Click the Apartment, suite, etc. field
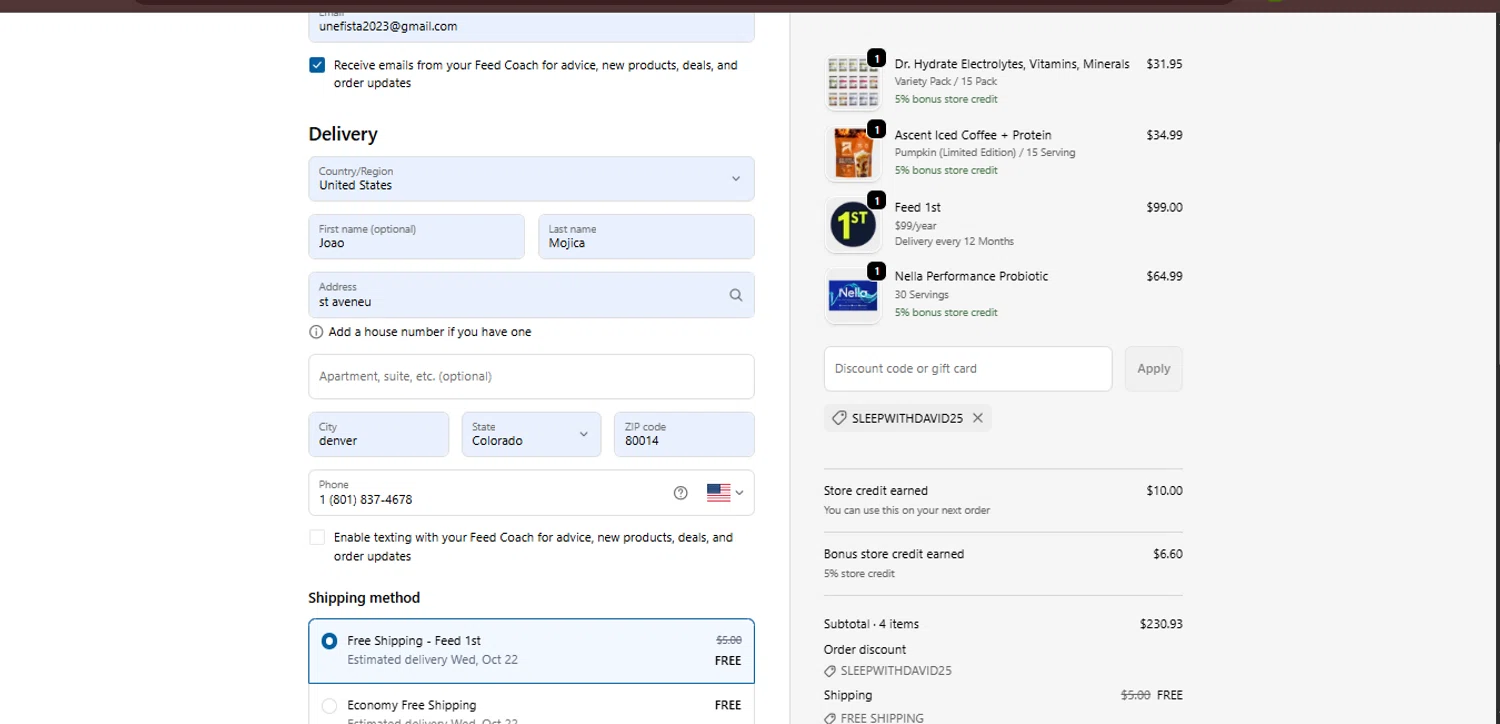Viewport: 1500px width, 724px height. click(x=531, y=377)
